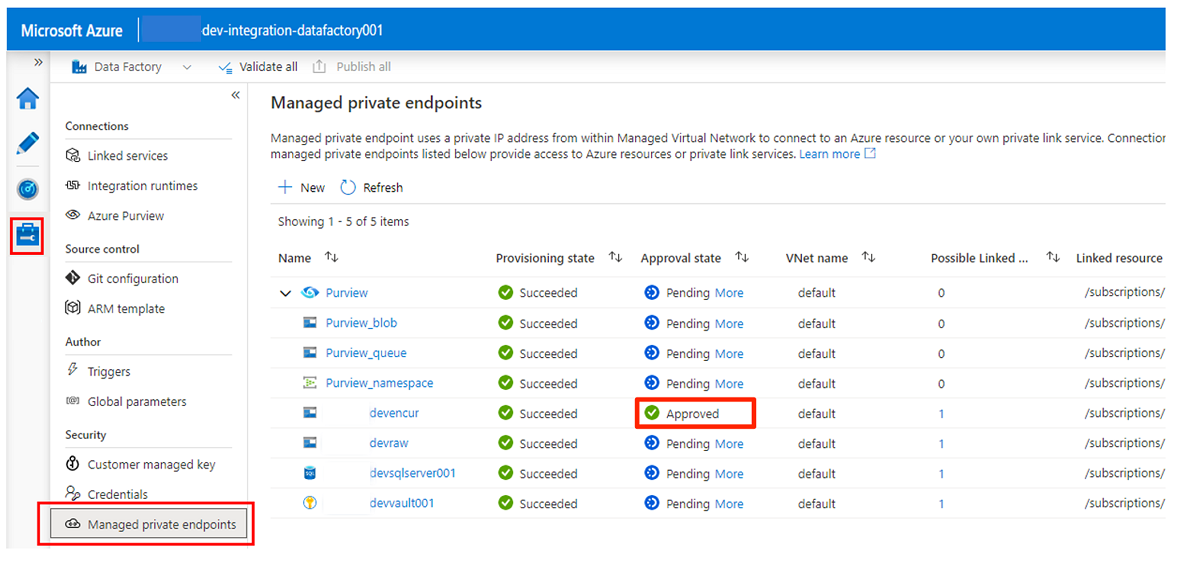The image size is (1200, 581).
Task: Click More in devraw row
Action: coord(729,444)
